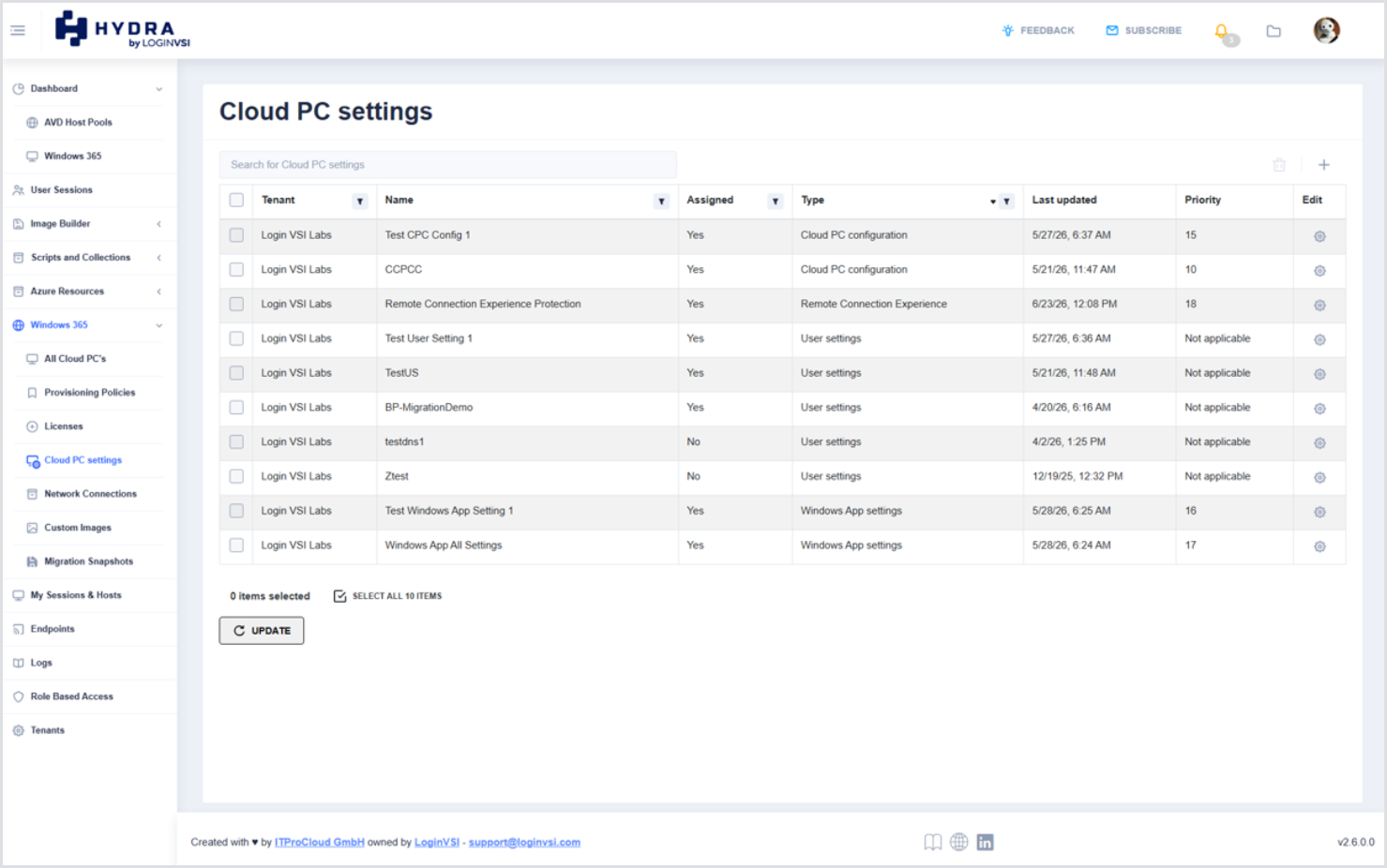Open AVD Host Pools page
This screenshot has height=868, width=1387.
click(78, 123)
